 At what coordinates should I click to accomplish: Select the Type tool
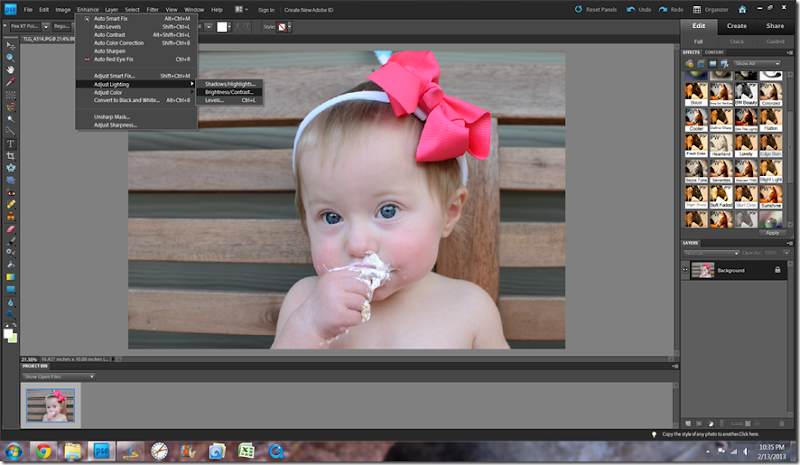pyautogui.click(x=10, y=143)
